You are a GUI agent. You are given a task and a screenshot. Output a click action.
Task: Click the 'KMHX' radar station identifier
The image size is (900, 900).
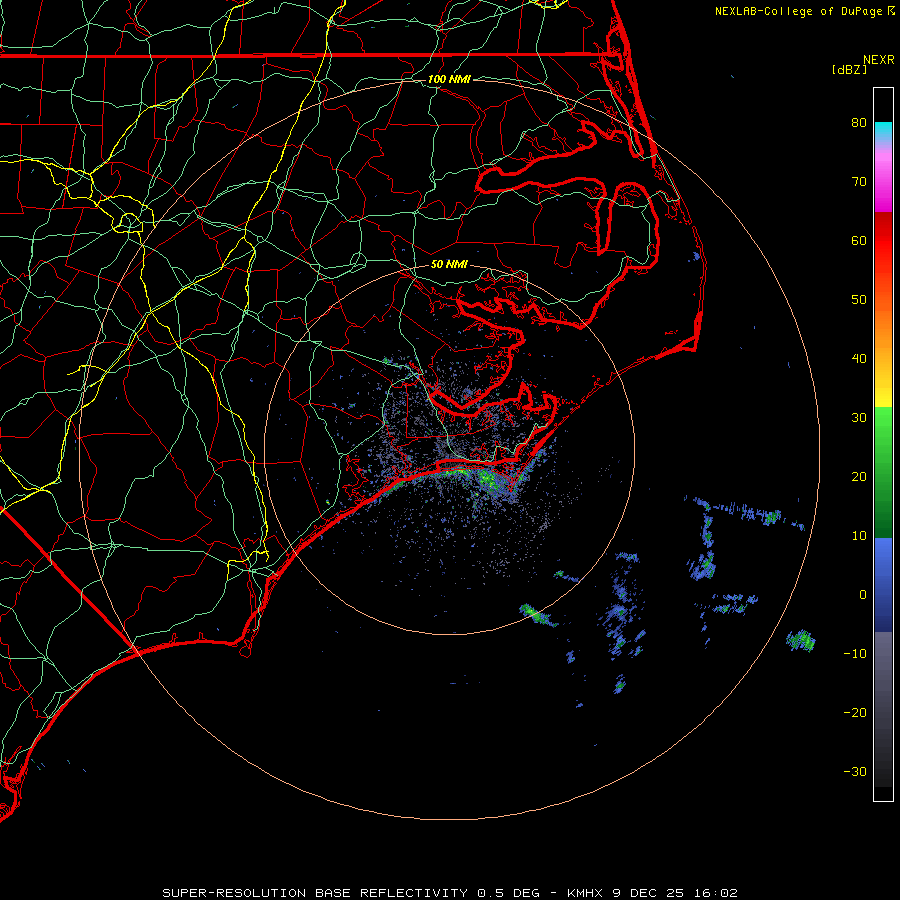585,893
